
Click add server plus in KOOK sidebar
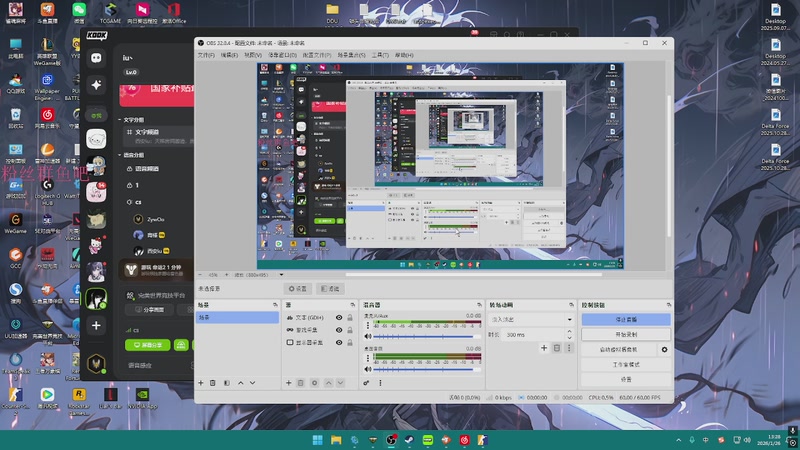point(96,326)
